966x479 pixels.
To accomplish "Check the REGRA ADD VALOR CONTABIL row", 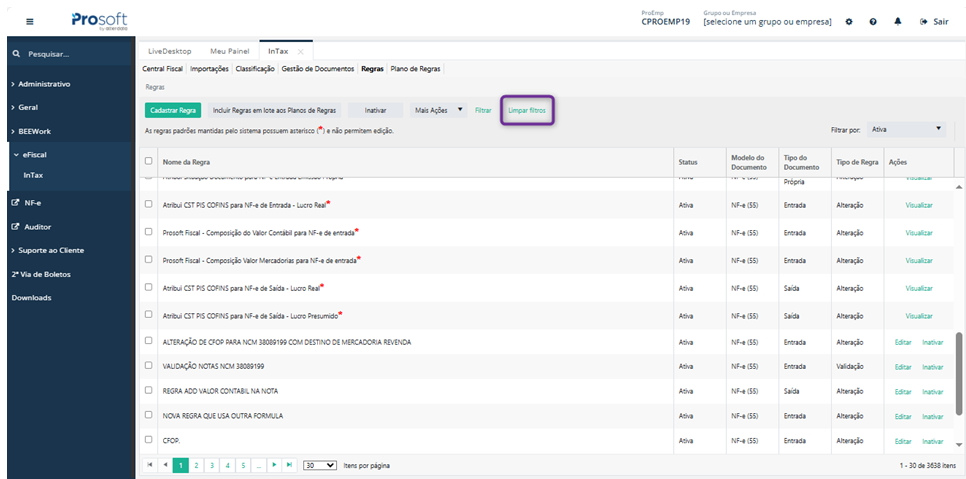I will point(149,390).
